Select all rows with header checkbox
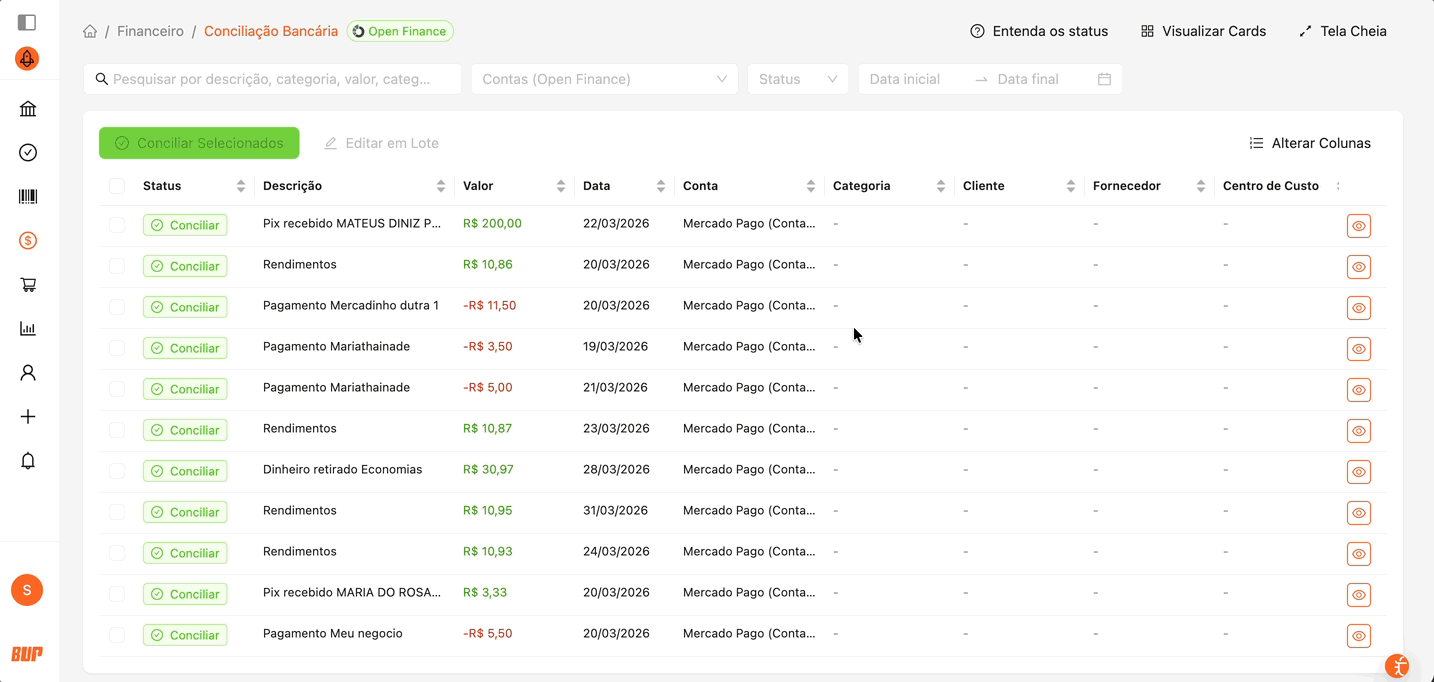Screen dimensions: 1434x682 (117, 186)
